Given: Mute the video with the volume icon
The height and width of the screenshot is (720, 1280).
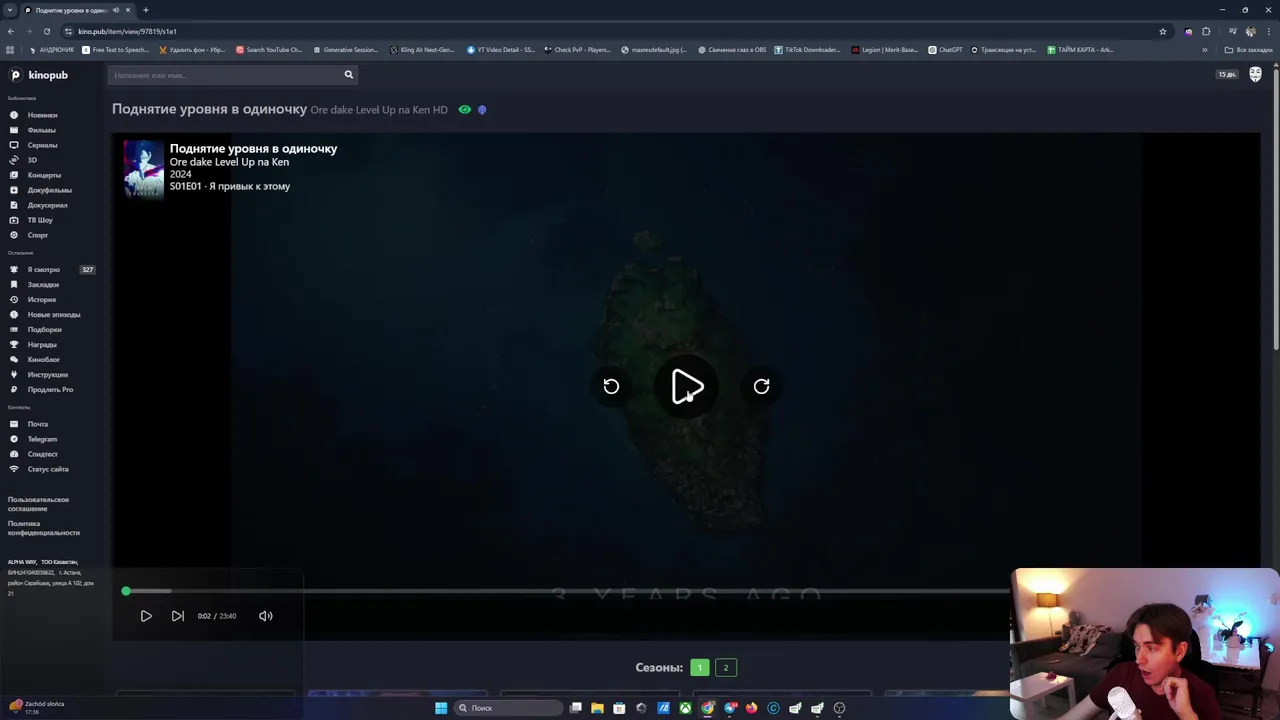Looking at the screenshot, I should click(x=266, y=616).
